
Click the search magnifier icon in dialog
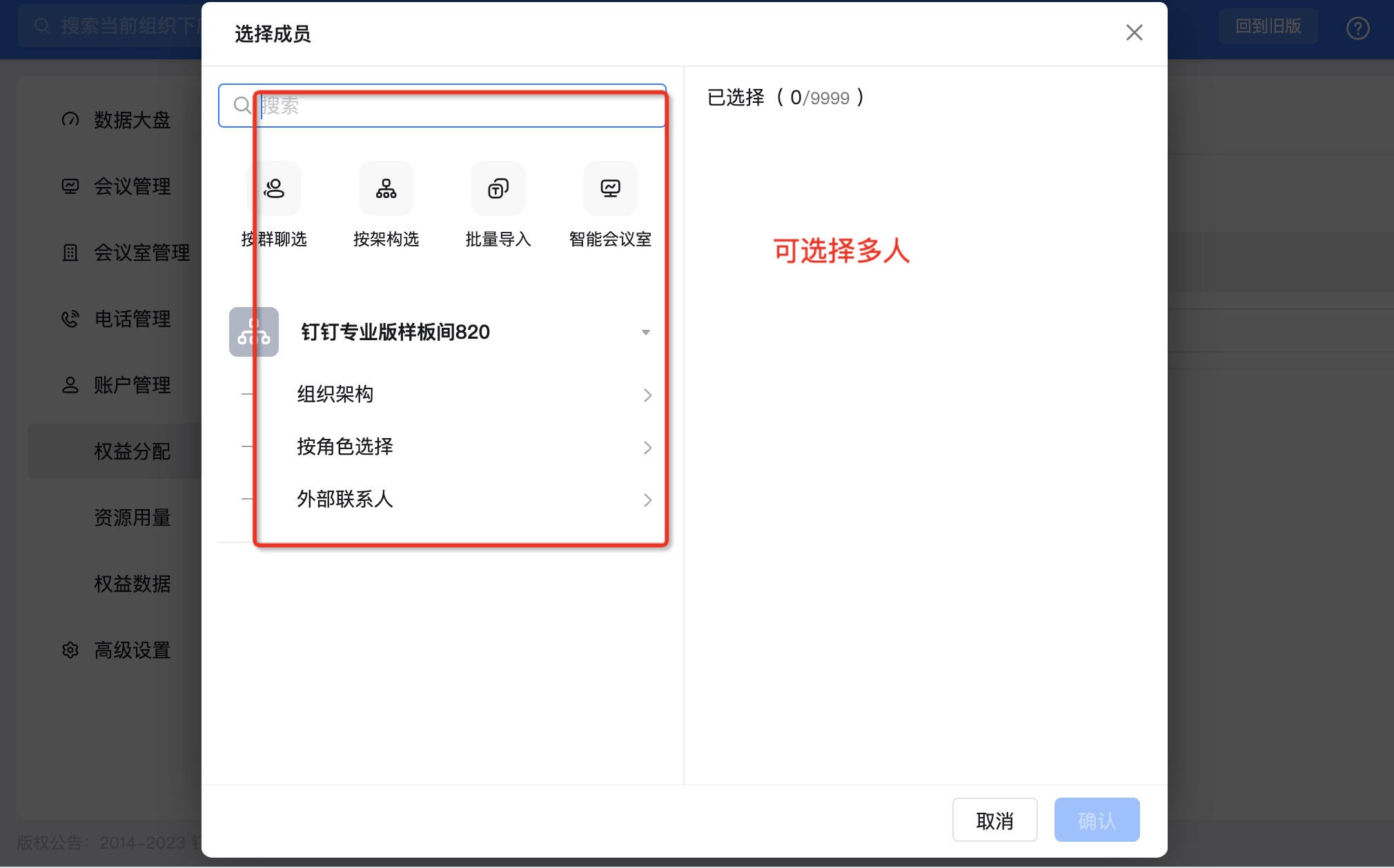point(242,106)
